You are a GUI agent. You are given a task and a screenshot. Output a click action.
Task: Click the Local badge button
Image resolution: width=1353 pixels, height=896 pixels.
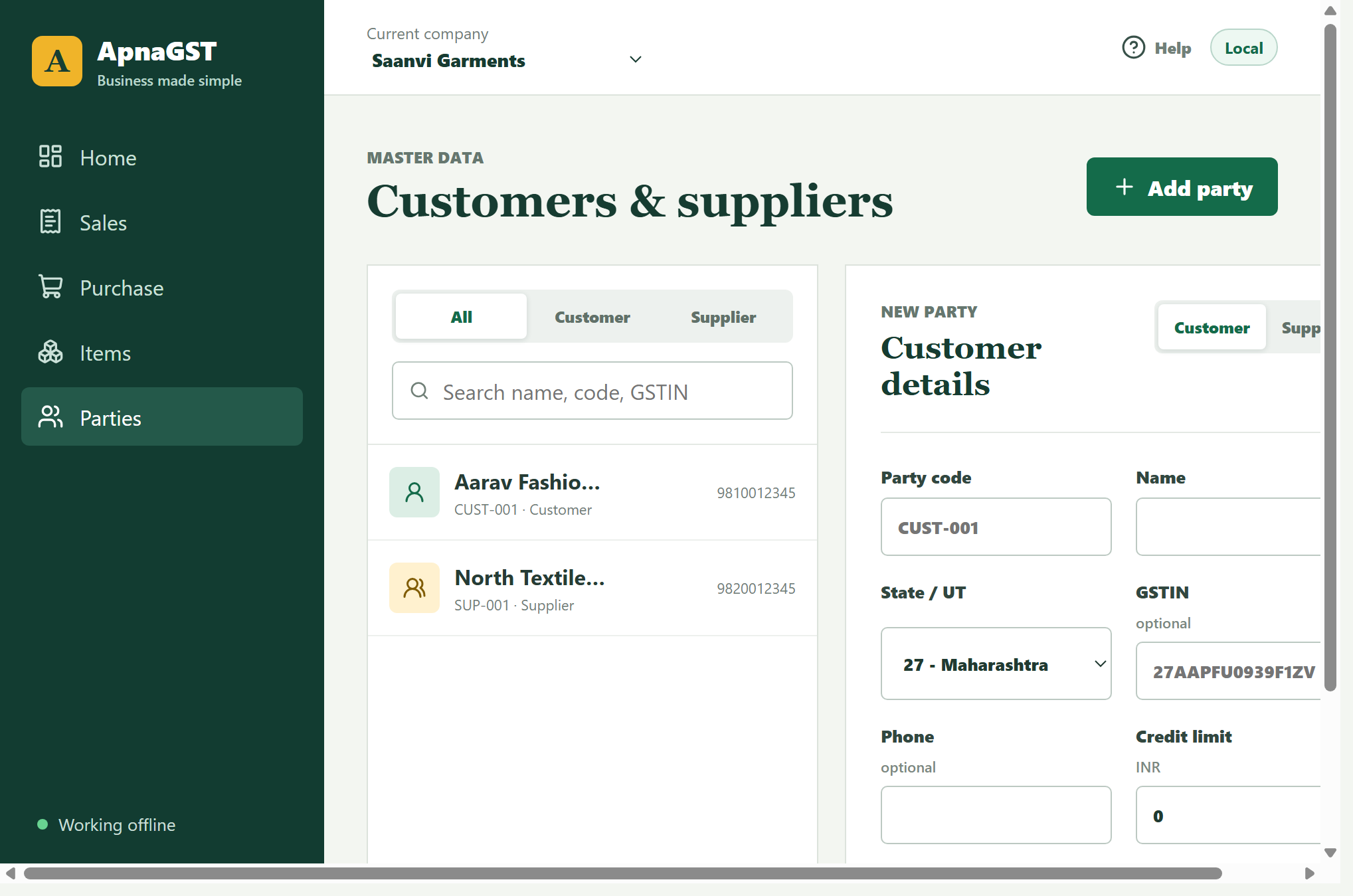(1243, 48)
